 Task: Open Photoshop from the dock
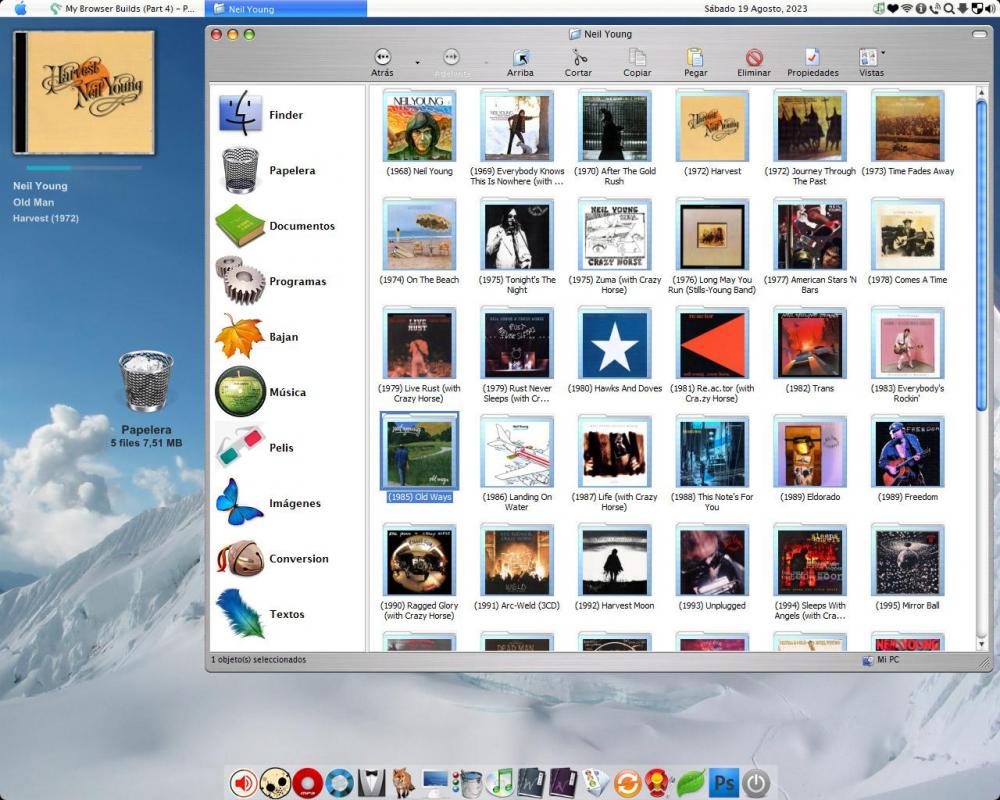722,783
